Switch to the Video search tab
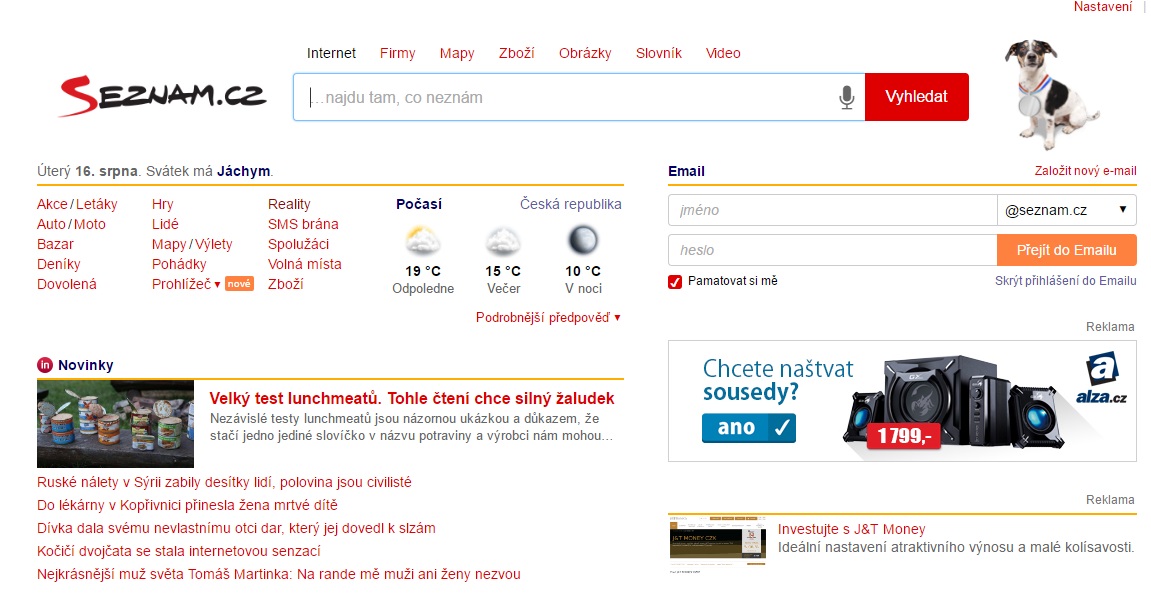 click(723, 53)
